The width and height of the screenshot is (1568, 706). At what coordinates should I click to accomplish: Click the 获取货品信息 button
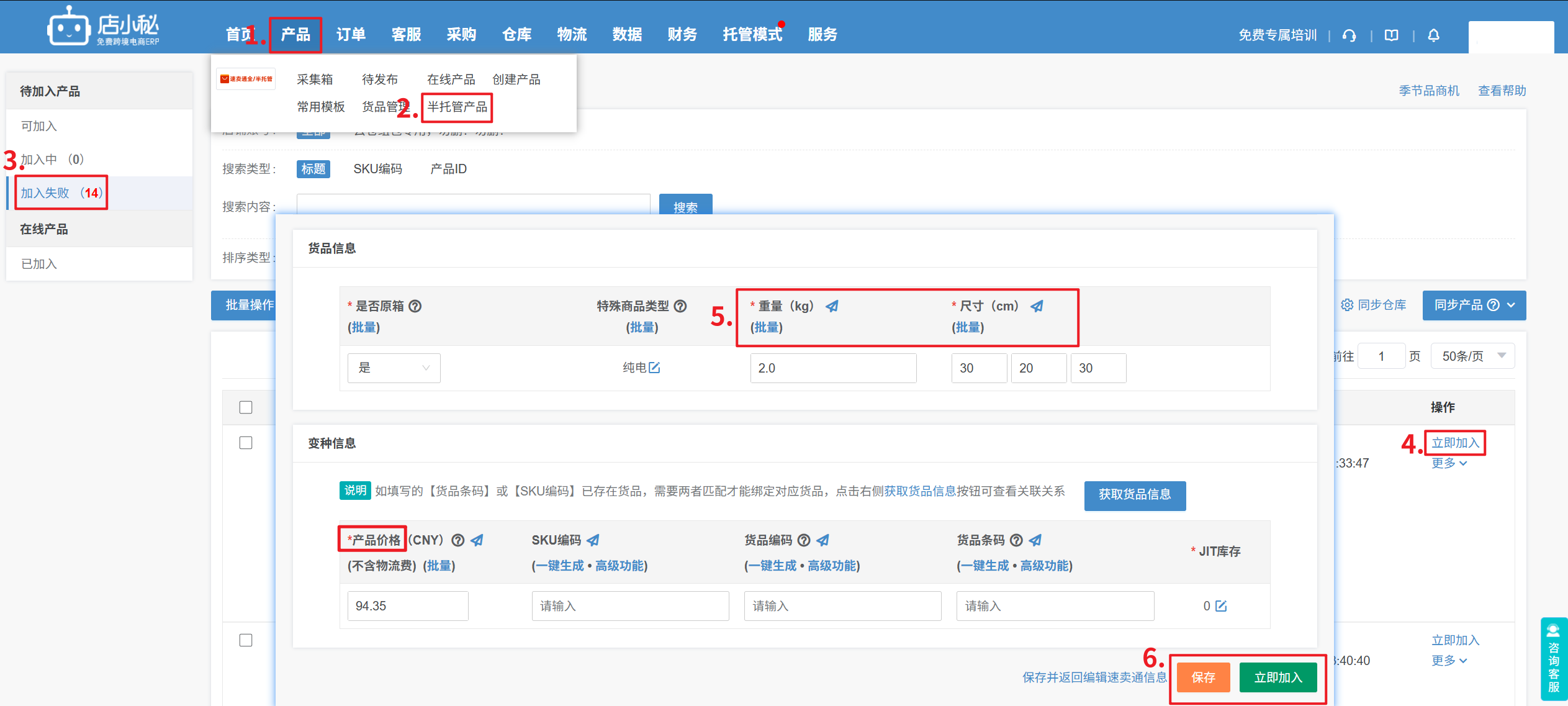[1134, 495]
